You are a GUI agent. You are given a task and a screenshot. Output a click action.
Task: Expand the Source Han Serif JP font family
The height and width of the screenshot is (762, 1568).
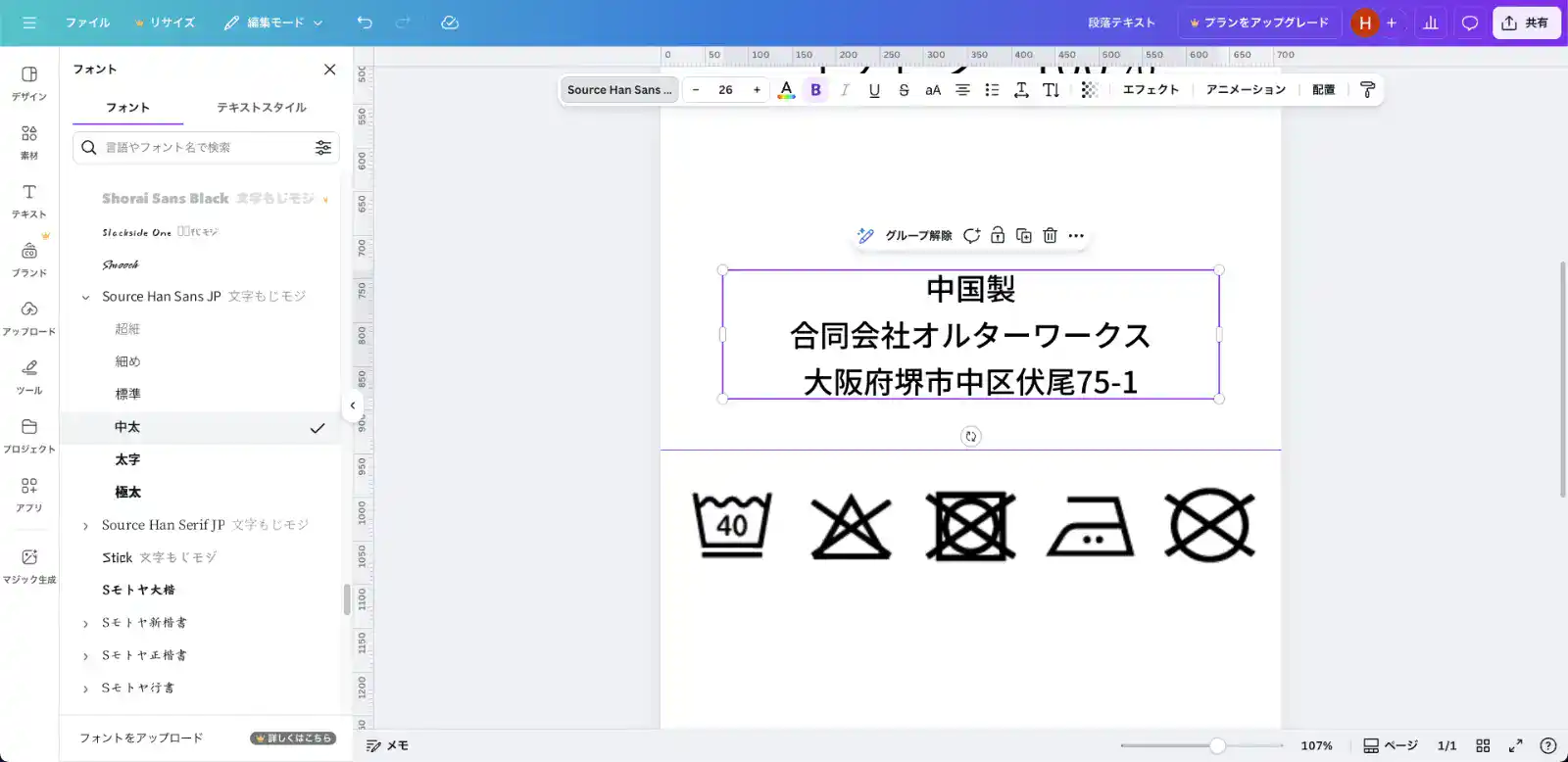click(86, 526)
